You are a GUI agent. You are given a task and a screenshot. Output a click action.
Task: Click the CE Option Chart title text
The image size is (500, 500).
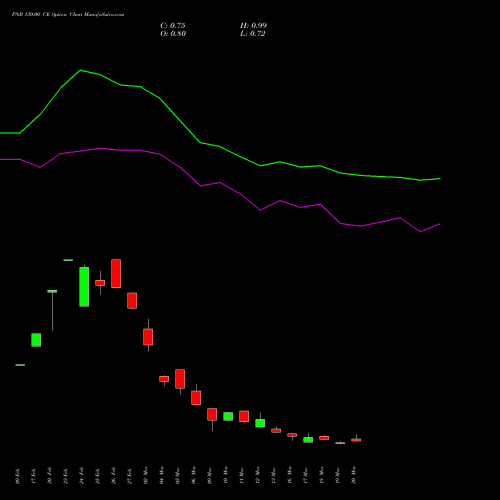(x=68, y=15)
